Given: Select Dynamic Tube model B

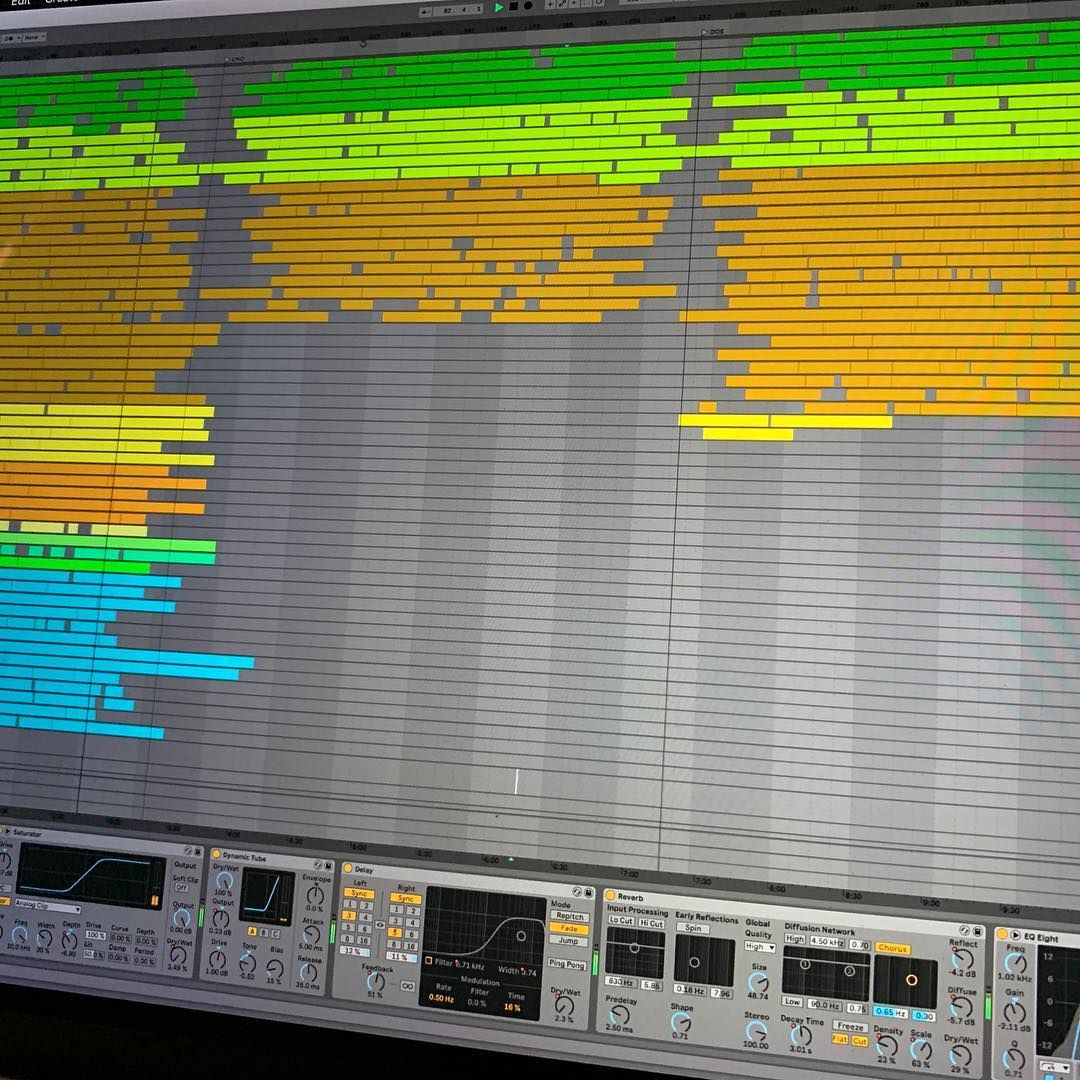Looking at the screenshot, I should [x=264, y=933].
